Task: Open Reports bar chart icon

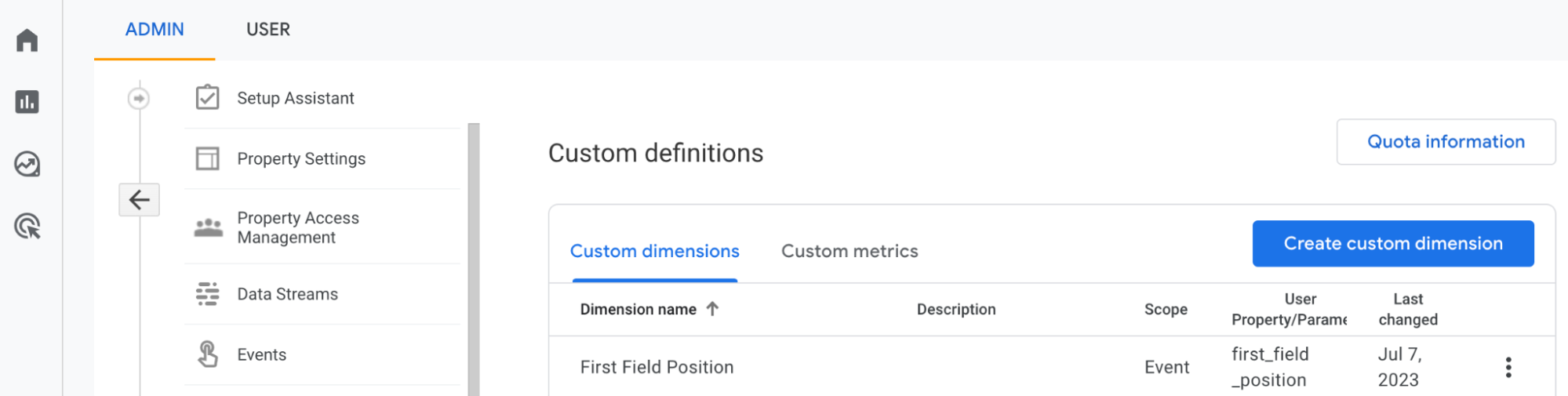Action: [27, 102]
